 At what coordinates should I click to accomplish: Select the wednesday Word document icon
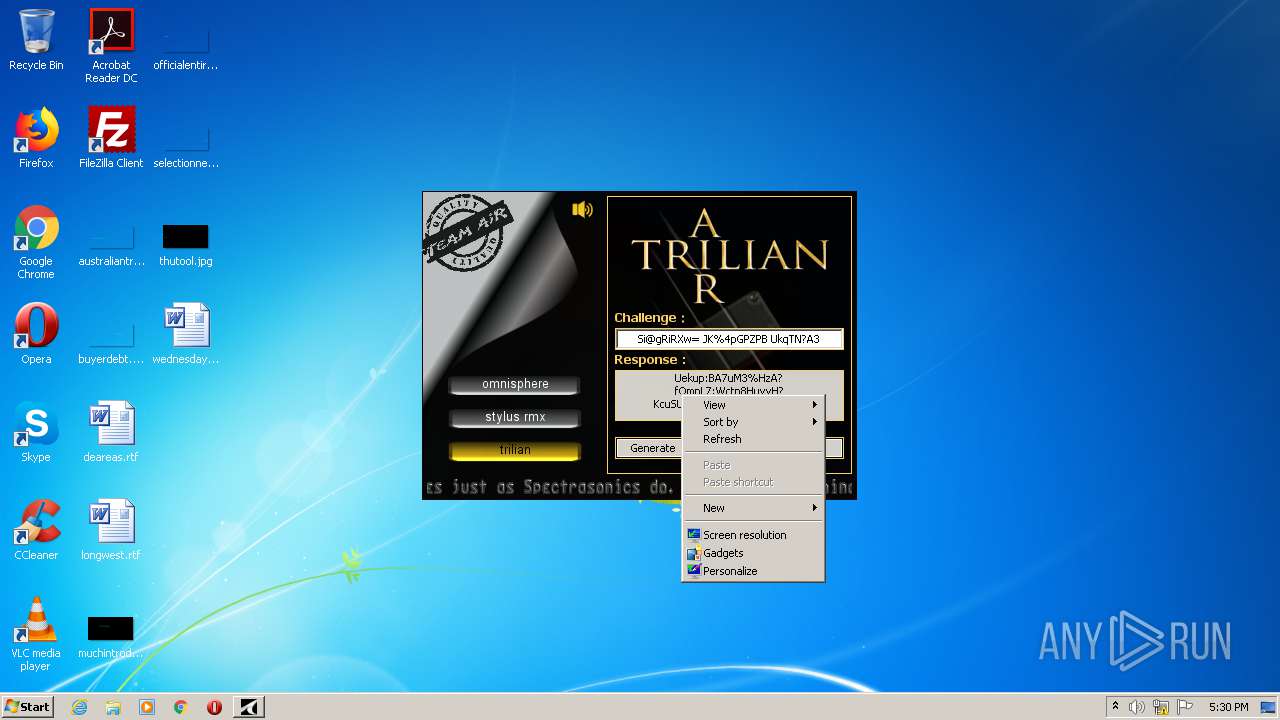click(186, 334)
